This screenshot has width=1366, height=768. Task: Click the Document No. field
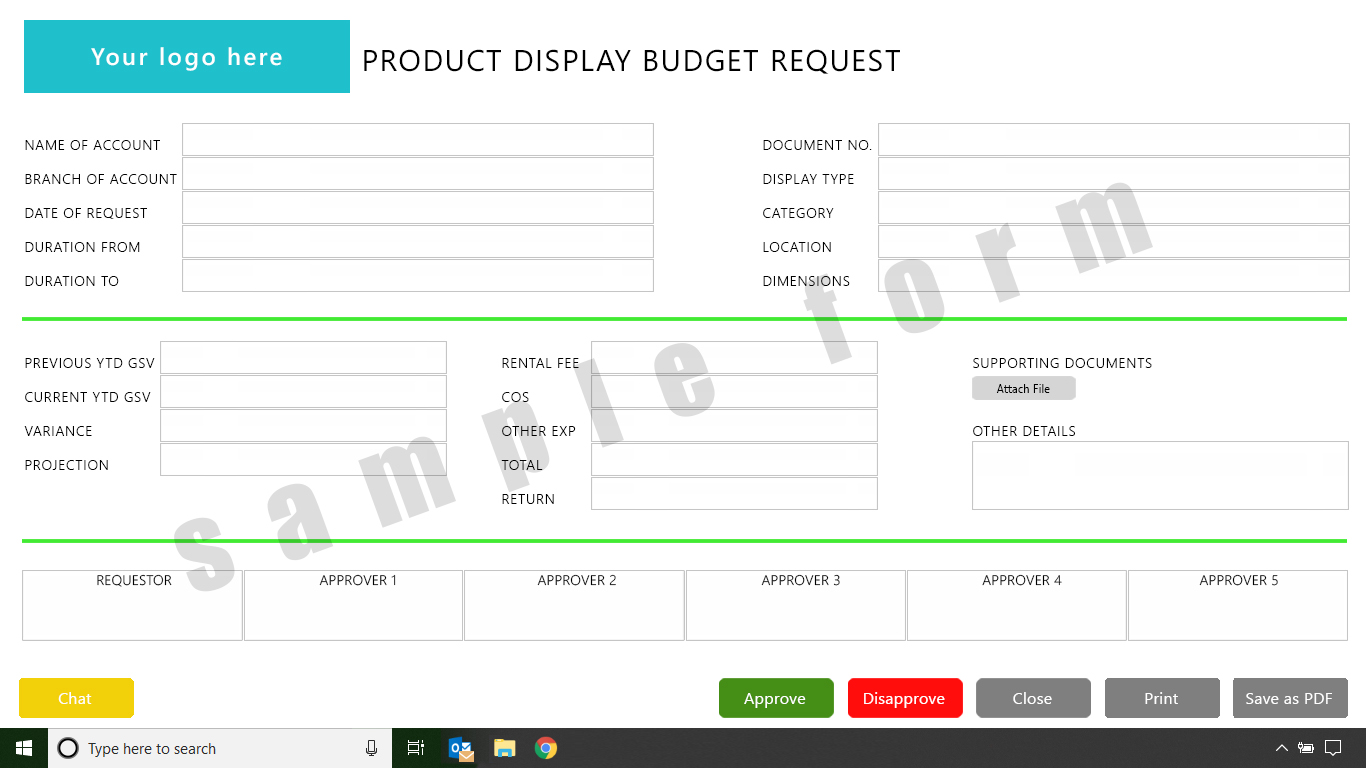pyautogui.click(x=1114, y=140)
